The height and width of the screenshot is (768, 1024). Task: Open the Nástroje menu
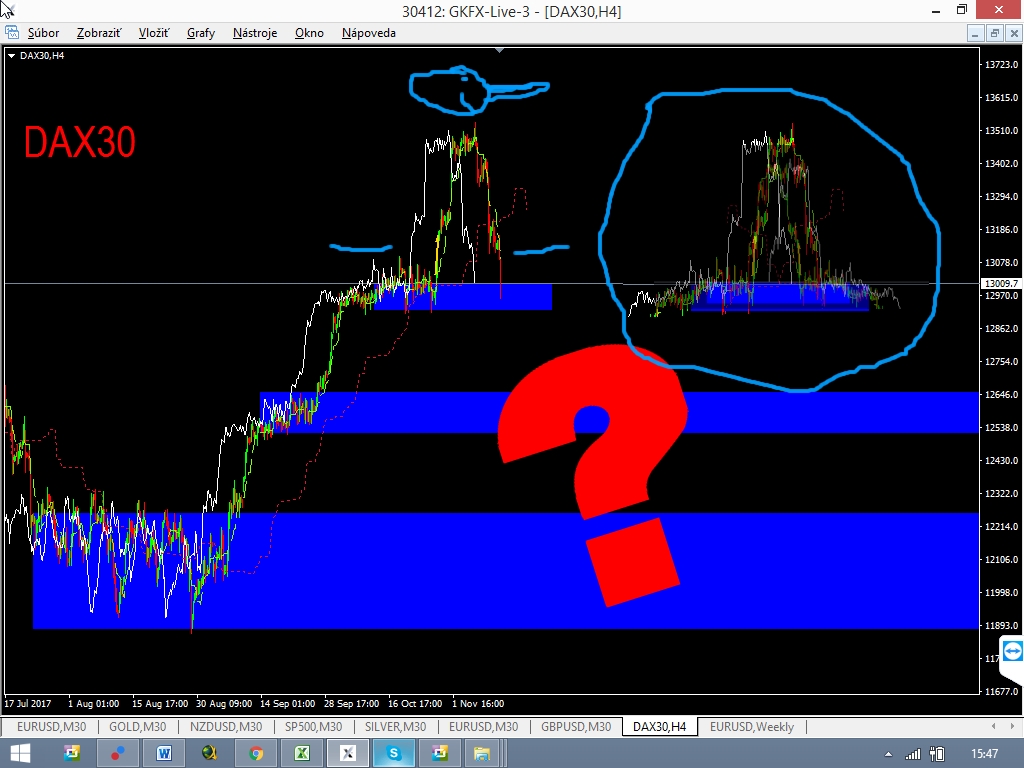(255, 33)
